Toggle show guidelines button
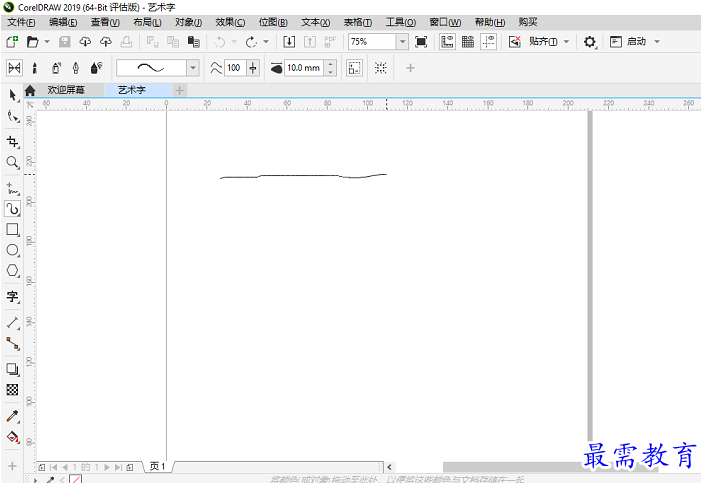The height and width of the screenshot is (487, 705). 489,42
